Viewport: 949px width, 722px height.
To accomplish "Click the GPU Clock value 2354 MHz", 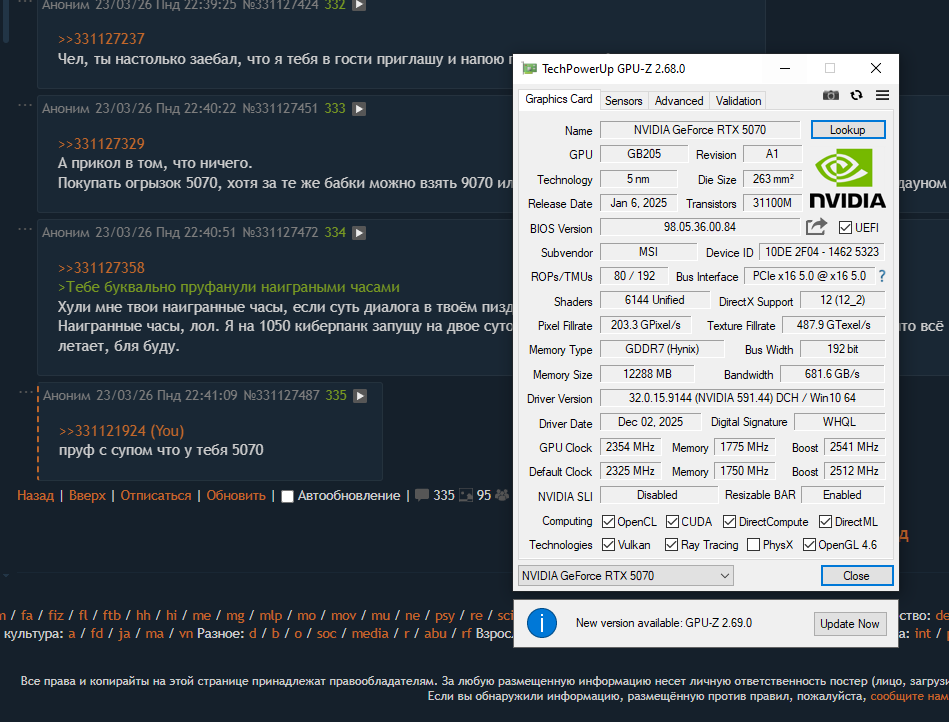I will 630,447.
